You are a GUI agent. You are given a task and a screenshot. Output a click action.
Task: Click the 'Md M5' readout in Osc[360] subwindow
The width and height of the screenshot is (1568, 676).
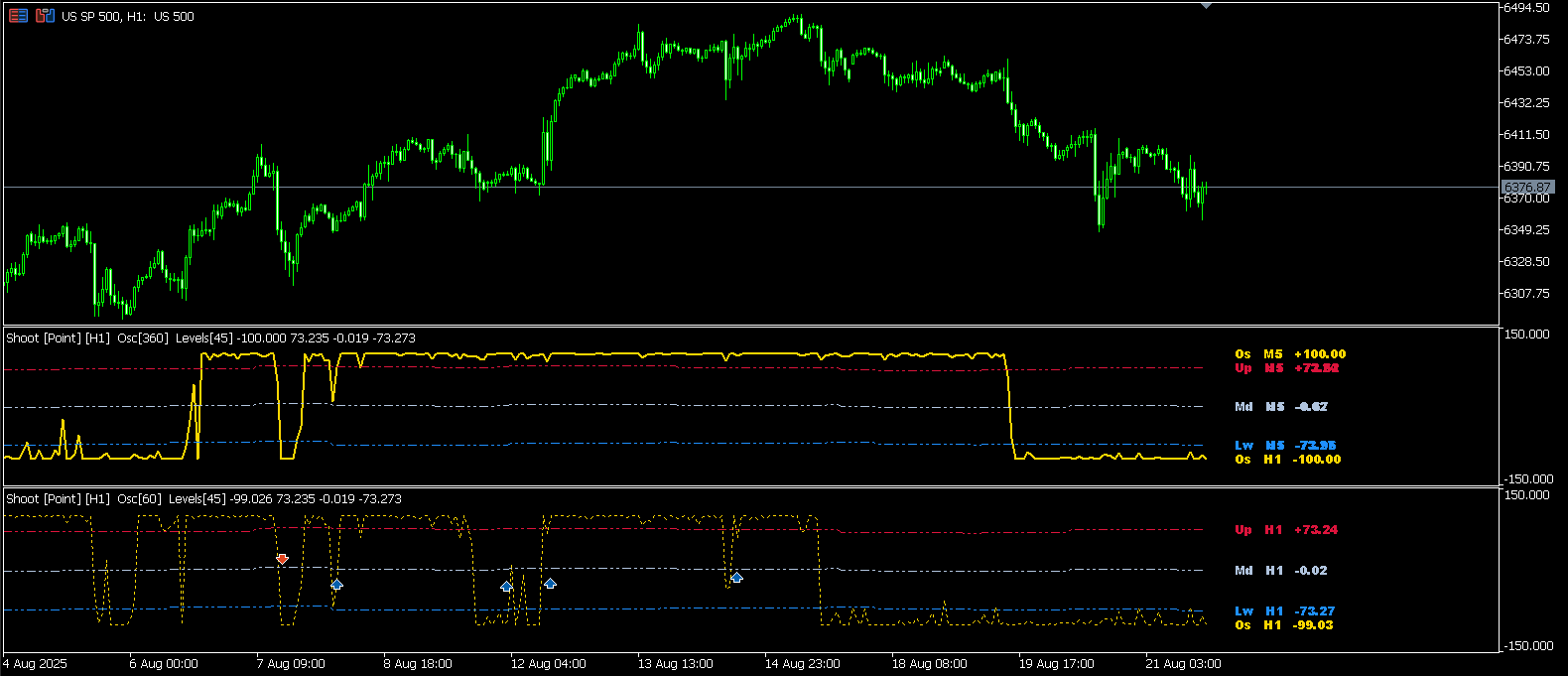tap(1281, 407)
